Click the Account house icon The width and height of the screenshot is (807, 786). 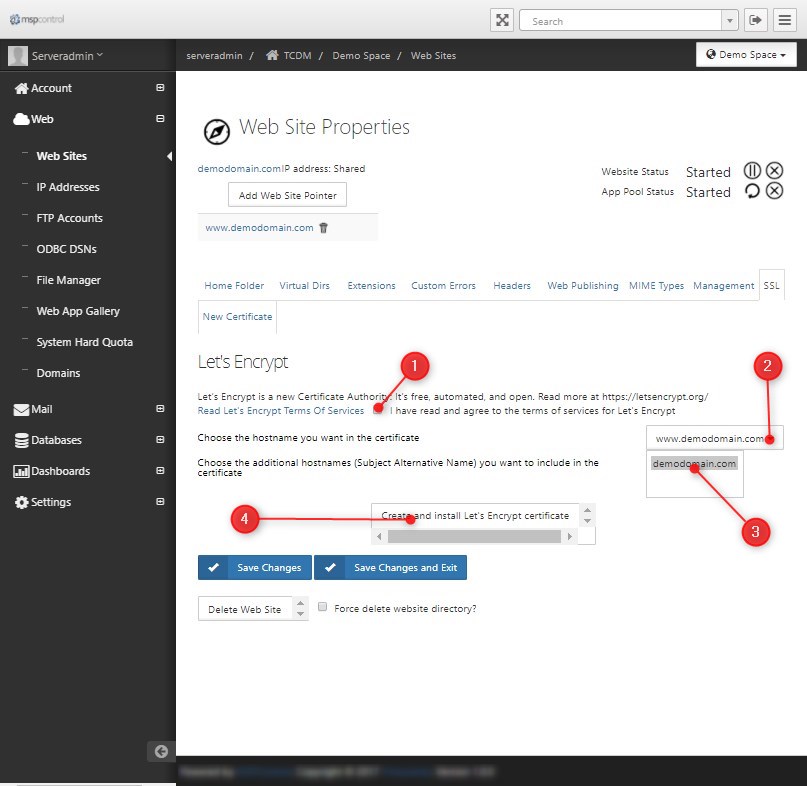[x=21, y=89]
